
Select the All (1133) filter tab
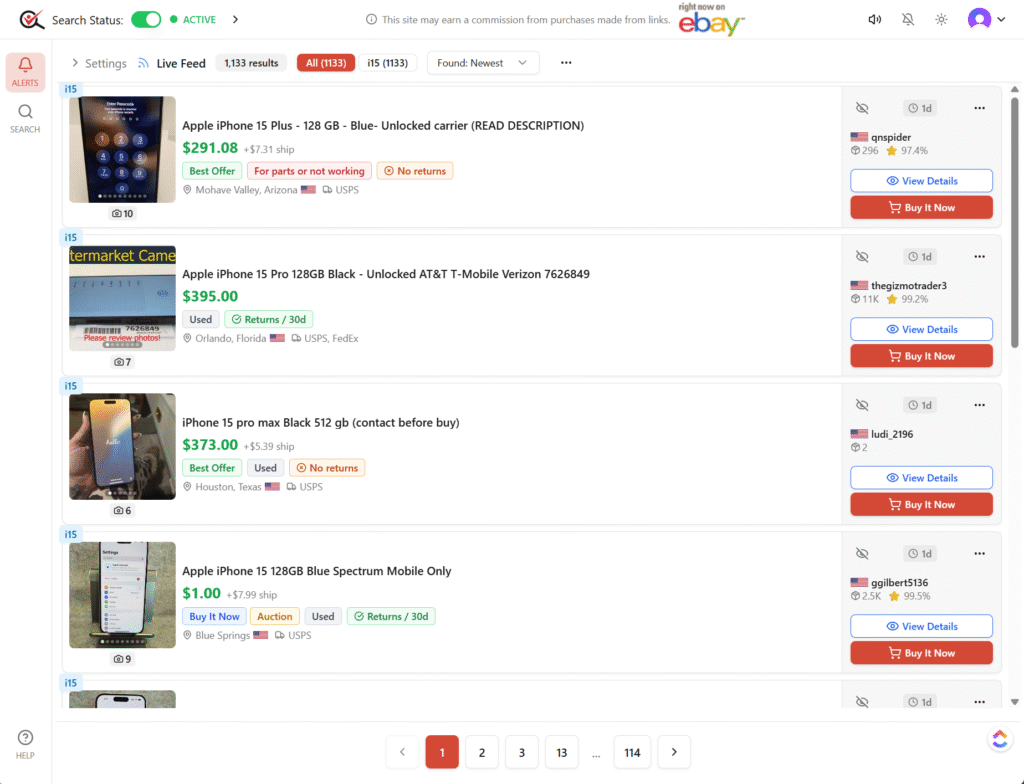tap(326, 63)
